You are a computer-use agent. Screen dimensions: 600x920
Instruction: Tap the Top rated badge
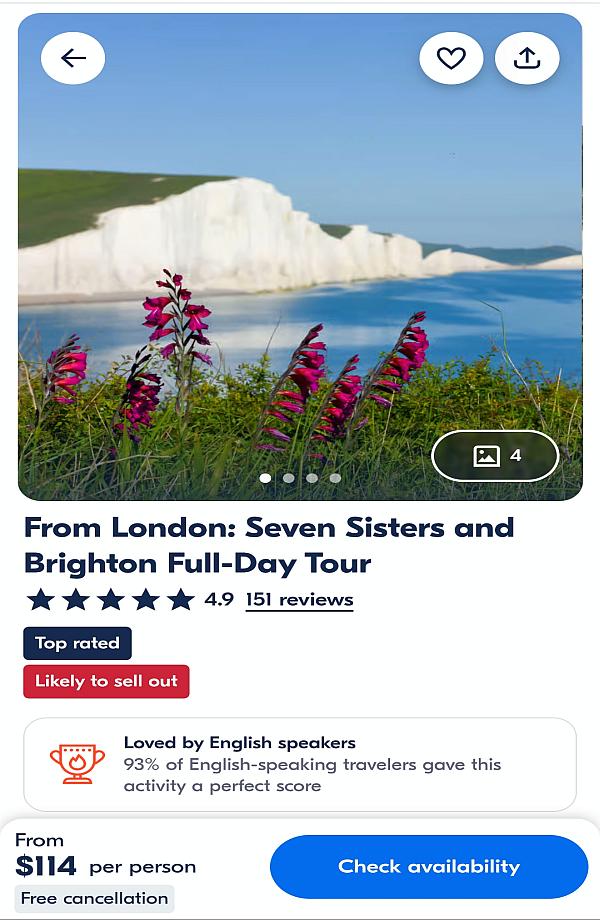77,643
